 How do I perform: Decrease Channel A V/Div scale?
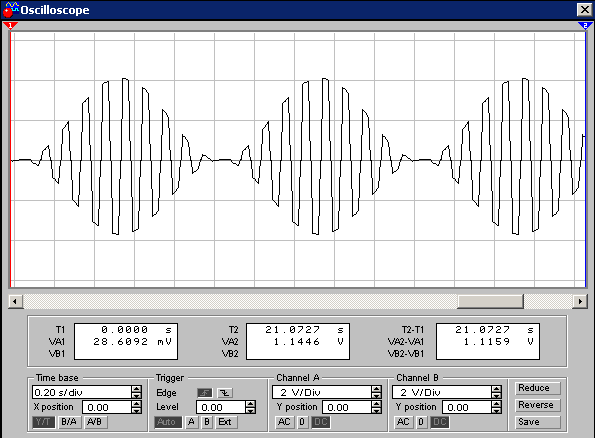[376, 395]
